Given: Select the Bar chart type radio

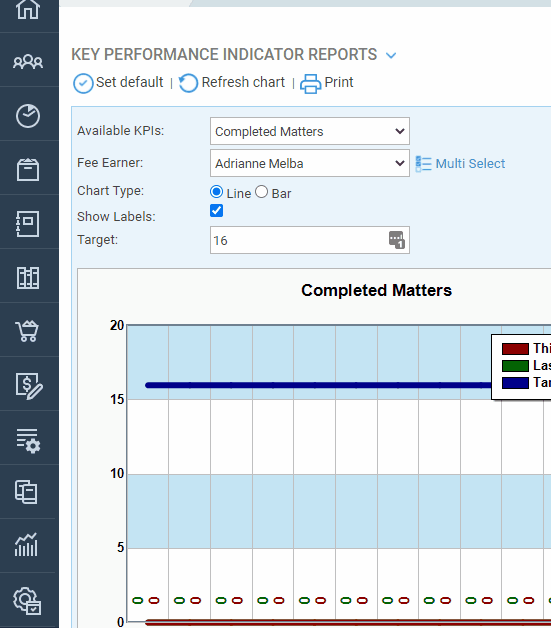Looking at the screenshot, I should pos(261,192).
